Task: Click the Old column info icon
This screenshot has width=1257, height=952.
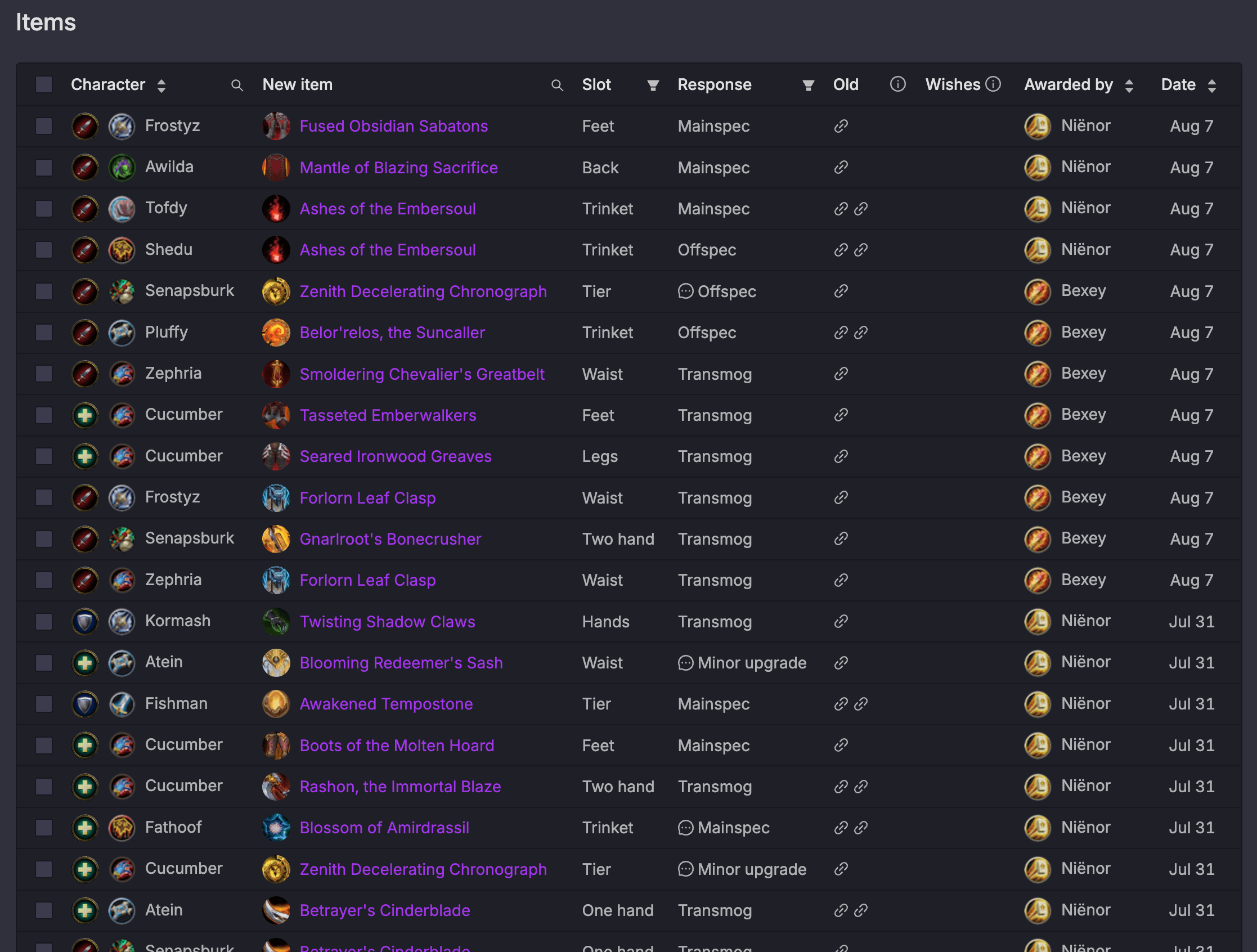Action: [x=897, y=84]
